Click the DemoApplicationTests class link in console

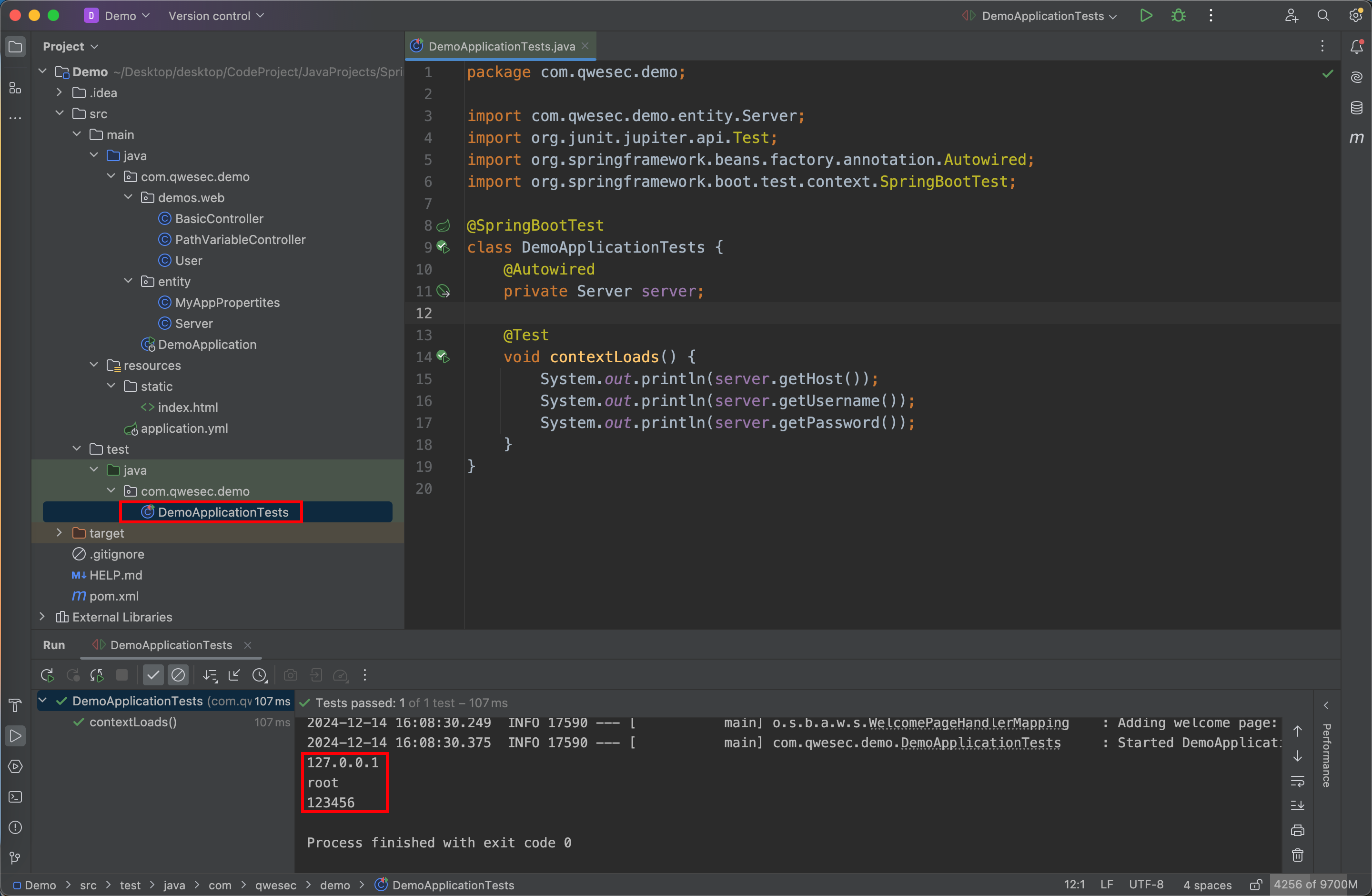[x=980, y=743]
